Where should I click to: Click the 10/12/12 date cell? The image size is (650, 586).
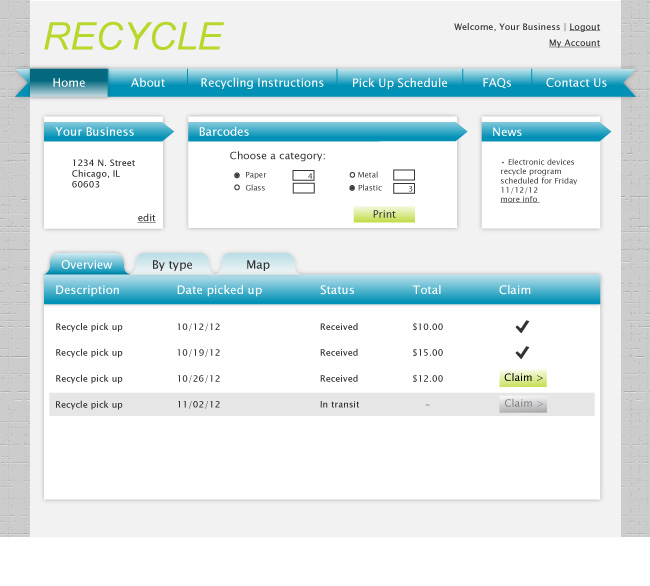point(199,327)
